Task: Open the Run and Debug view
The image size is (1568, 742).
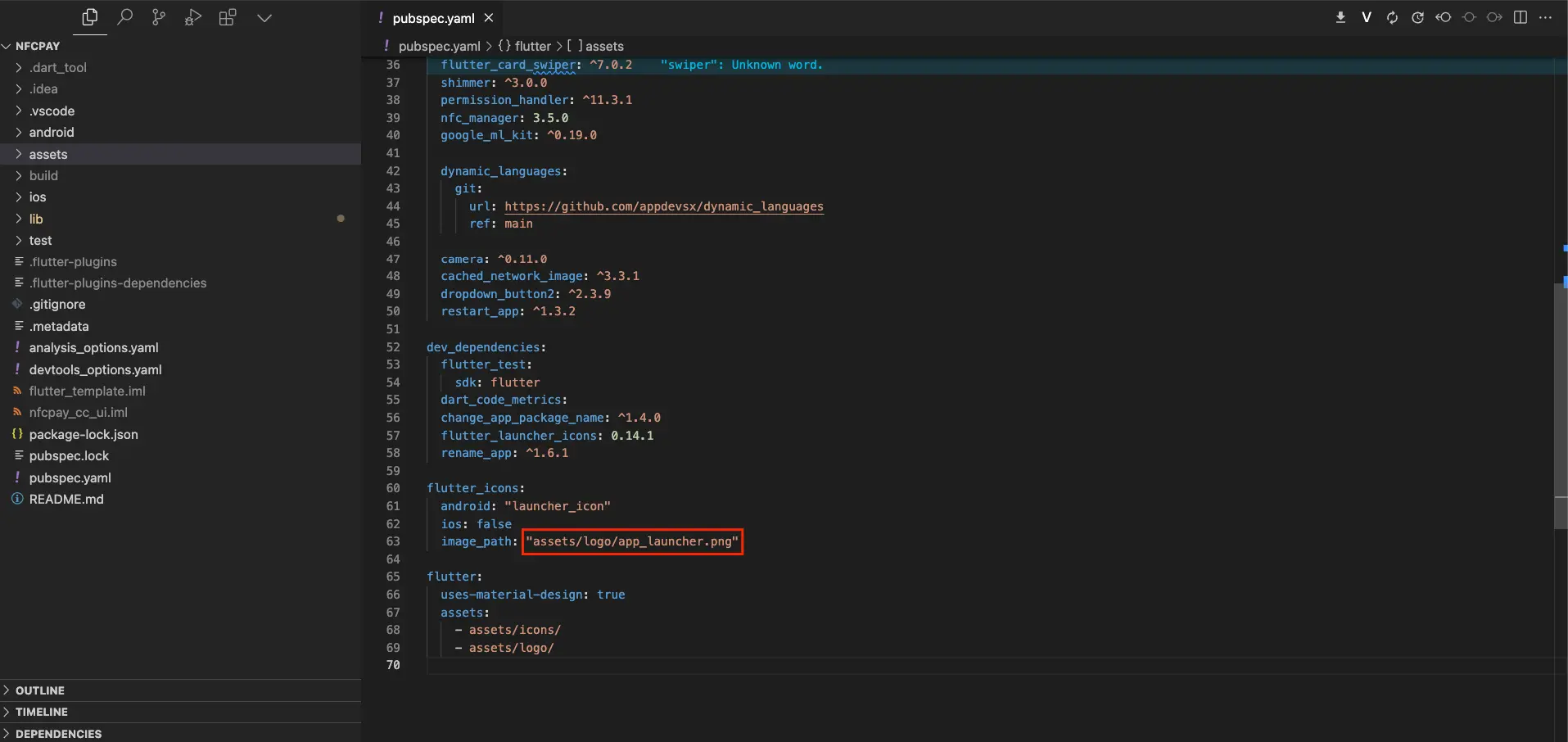Action: click(x=193, y=17)
